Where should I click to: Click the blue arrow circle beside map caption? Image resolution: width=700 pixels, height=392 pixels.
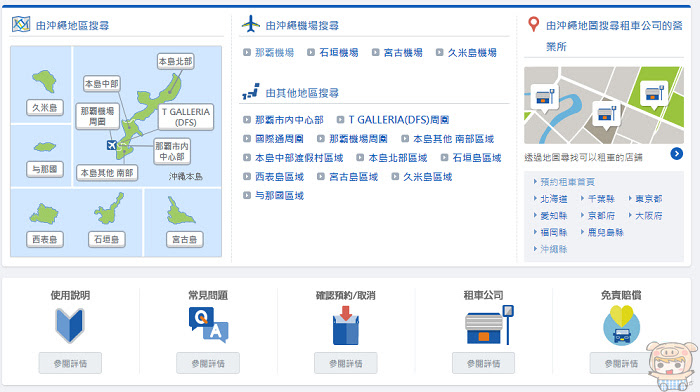(676, 154)
